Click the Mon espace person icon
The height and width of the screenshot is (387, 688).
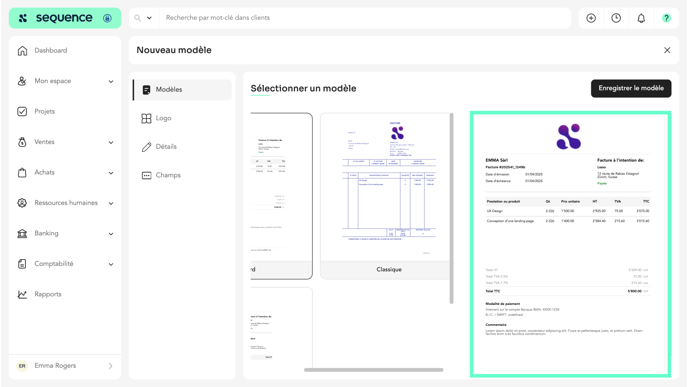(22, 81)
